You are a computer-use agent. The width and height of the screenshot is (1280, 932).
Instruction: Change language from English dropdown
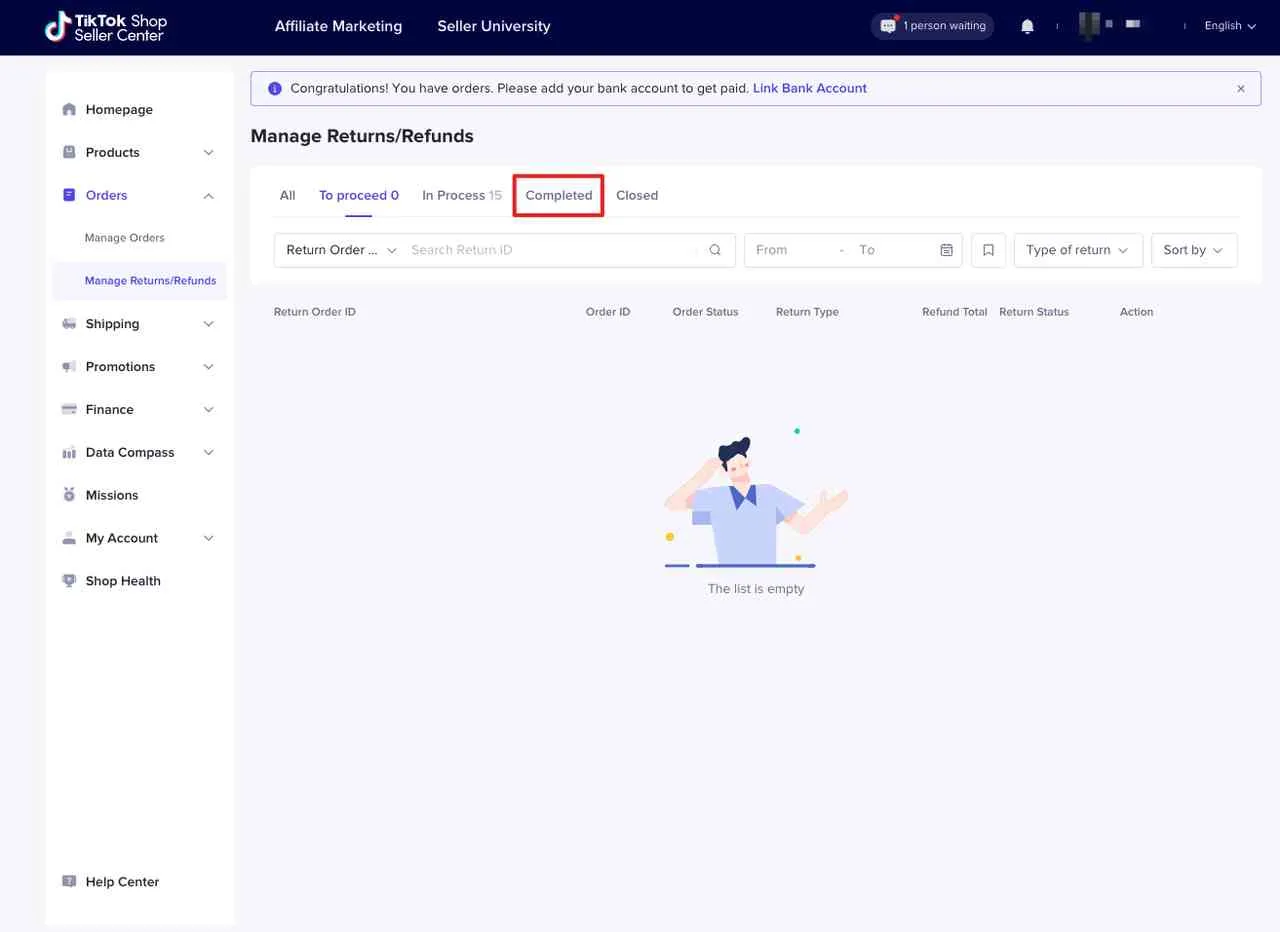(x=1229, y=26)
